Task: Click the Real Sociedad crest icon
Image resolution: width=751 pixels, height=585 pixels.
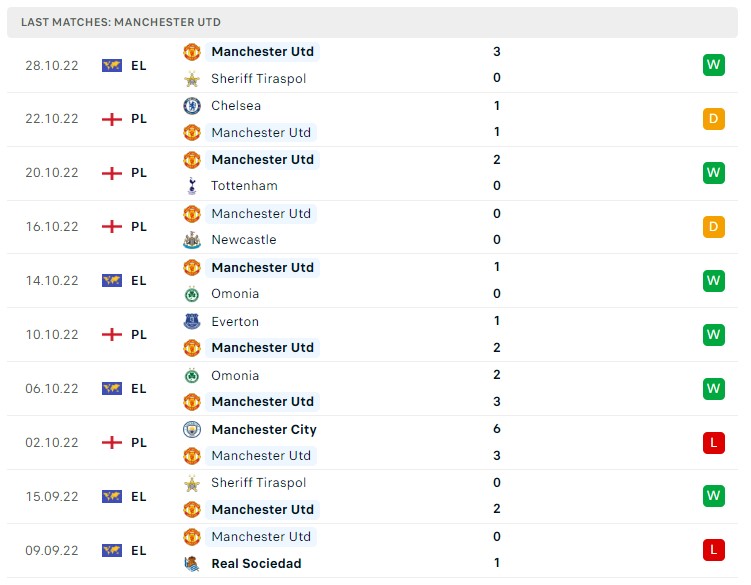Action: pos(192,564)
